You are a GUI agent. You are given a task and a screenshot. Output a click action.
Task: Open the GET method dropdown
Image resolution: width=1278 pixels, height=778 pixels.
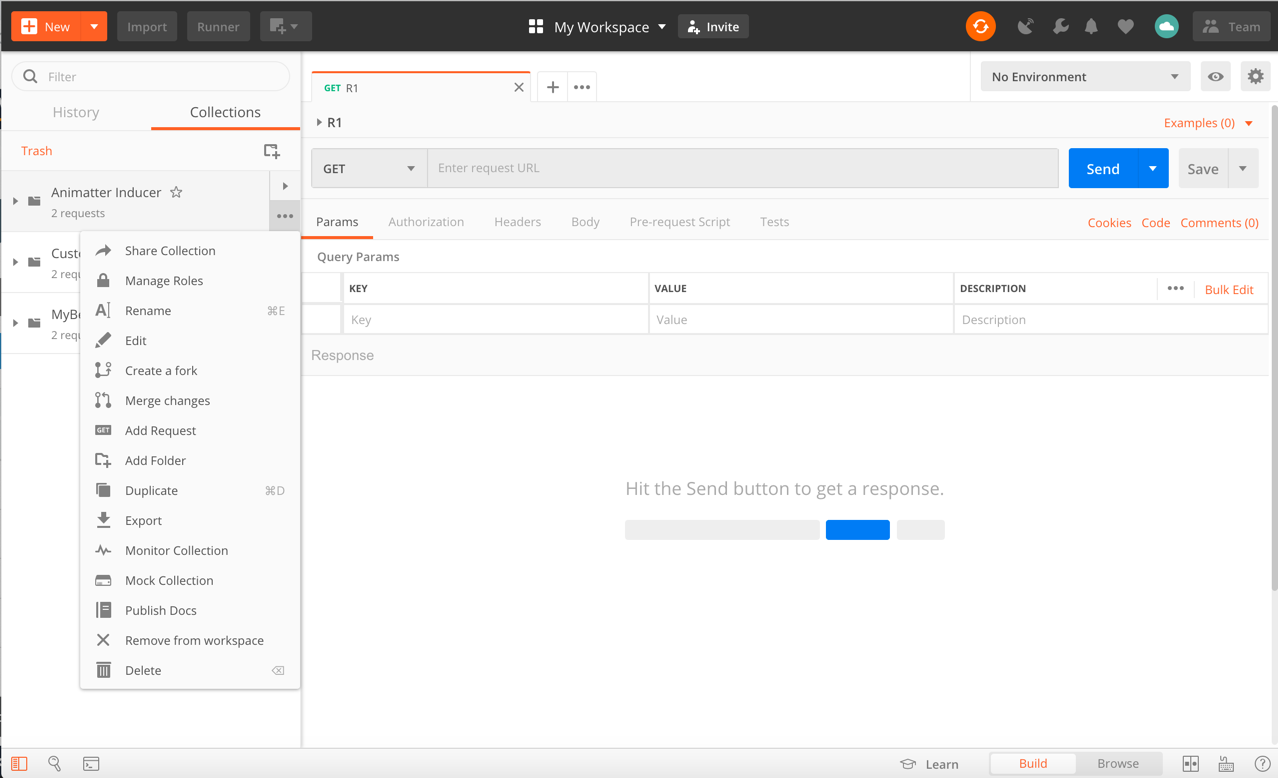[369, 168]
